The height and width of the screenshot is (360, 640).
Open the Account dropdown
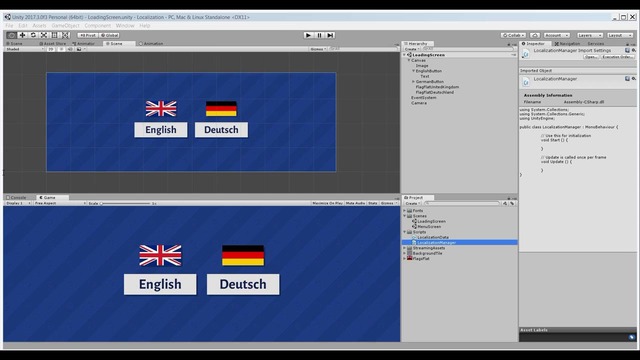(557, 36)
